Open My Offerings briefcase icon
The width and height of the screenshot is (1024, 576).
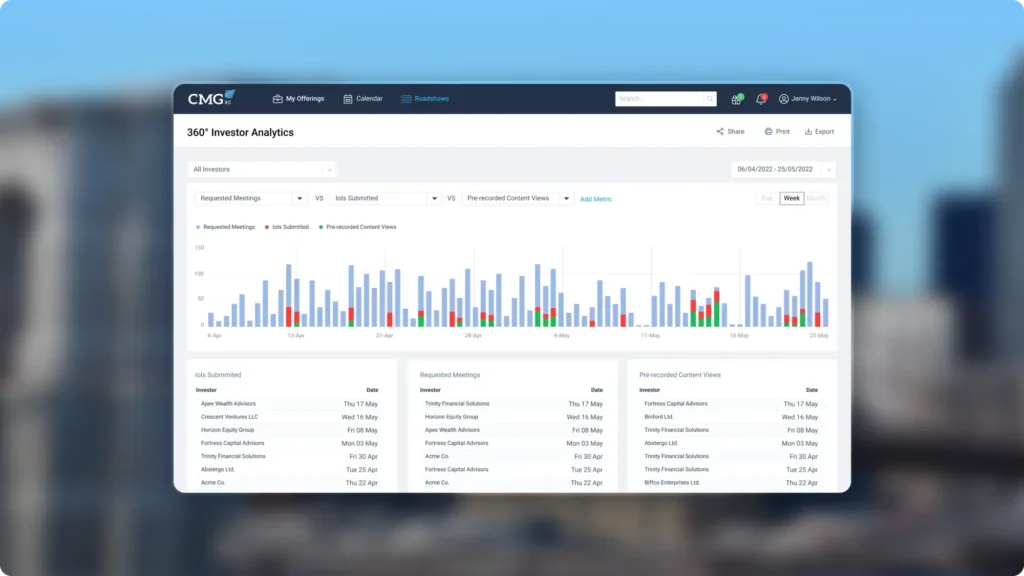click(x=277, y=99)
